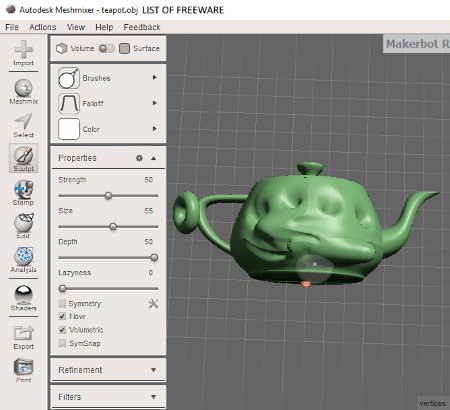This screenshot has height=410, width=450.
Task: Click the teapot handle ring in viewport
Action: click(x=186, y=212)
